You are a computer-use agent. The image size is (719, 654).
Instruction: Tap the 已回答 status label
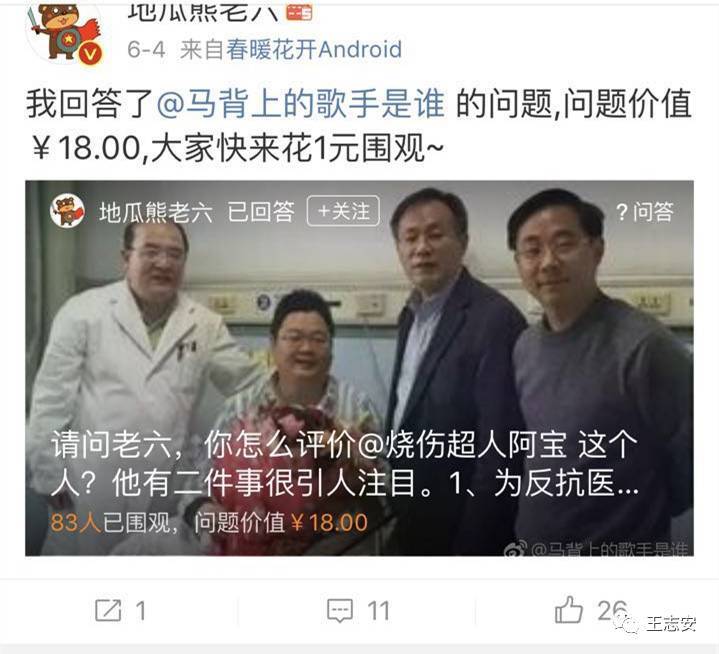[261, 212]
